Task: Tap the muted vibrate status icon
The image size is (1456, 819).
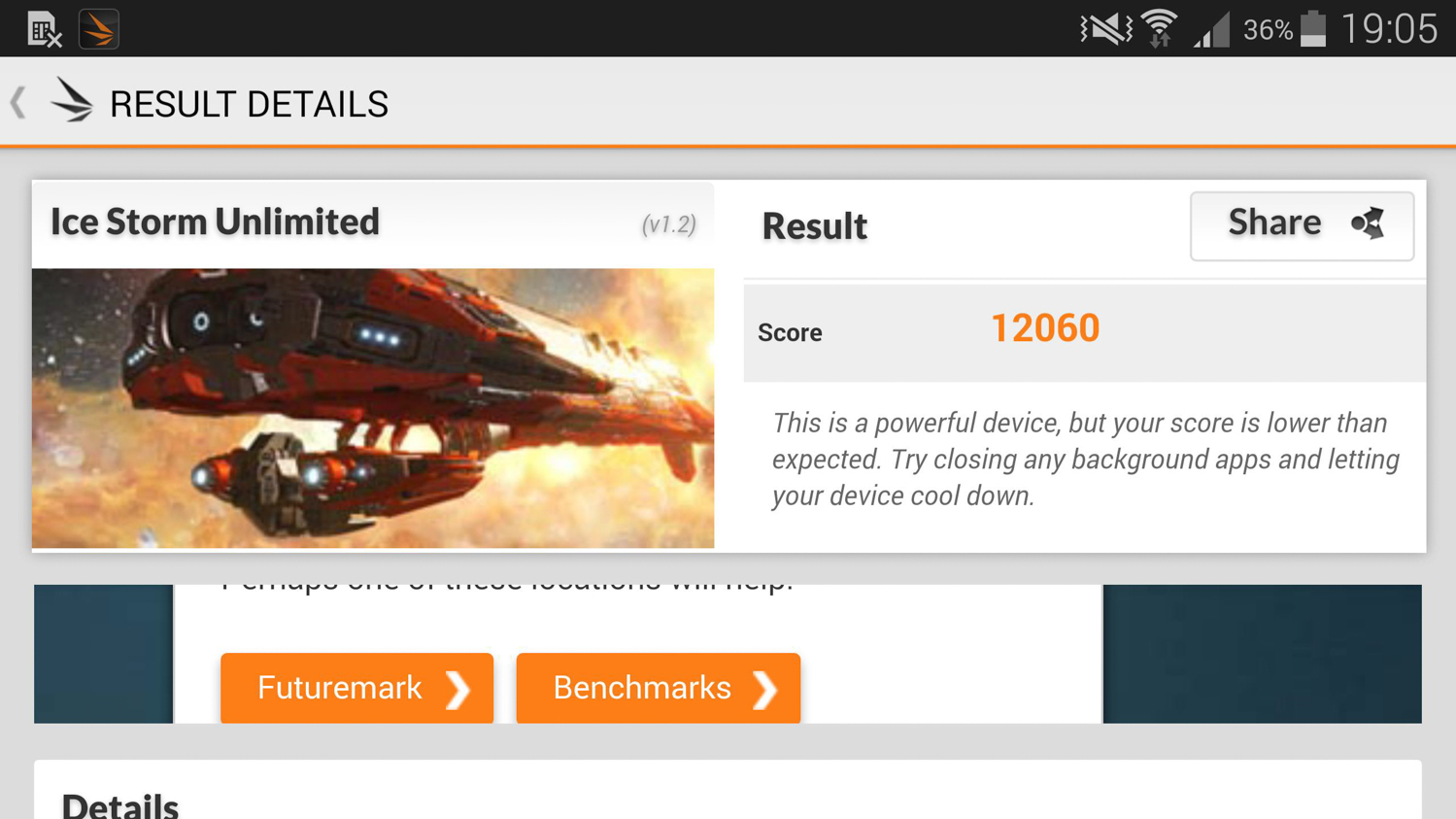Action: 1106,28
